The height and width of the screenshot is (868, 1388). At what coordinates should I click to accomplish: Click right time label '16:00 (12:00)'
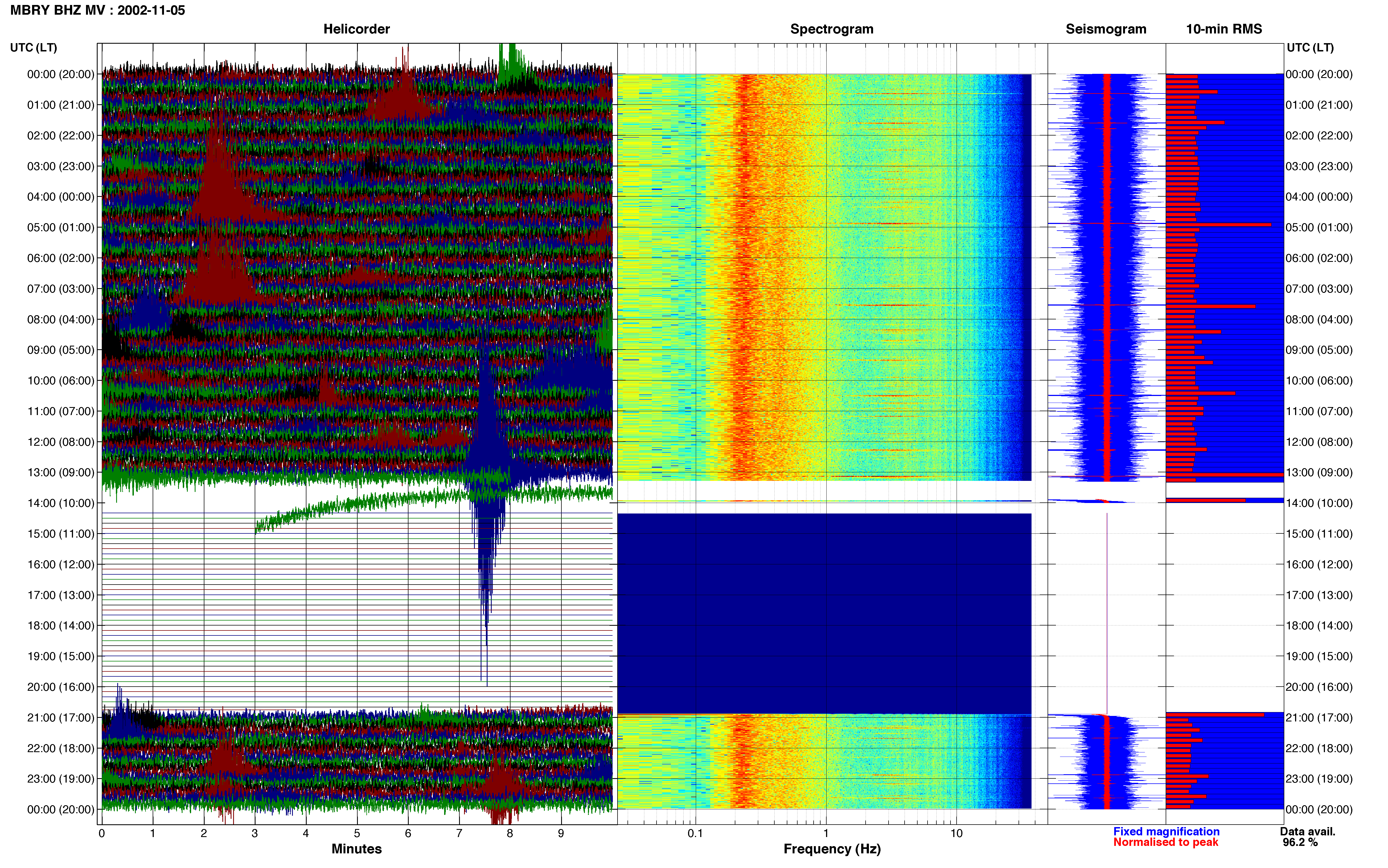1319,564
